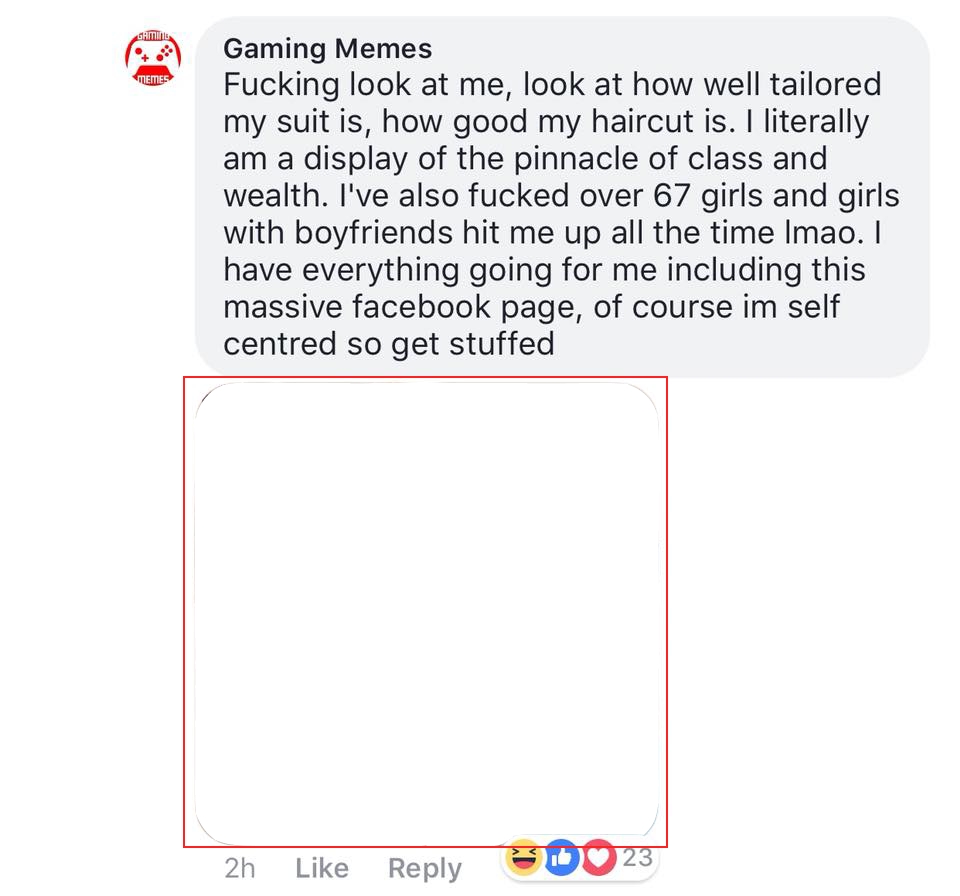Open the 2h comment timestamp

239,868
